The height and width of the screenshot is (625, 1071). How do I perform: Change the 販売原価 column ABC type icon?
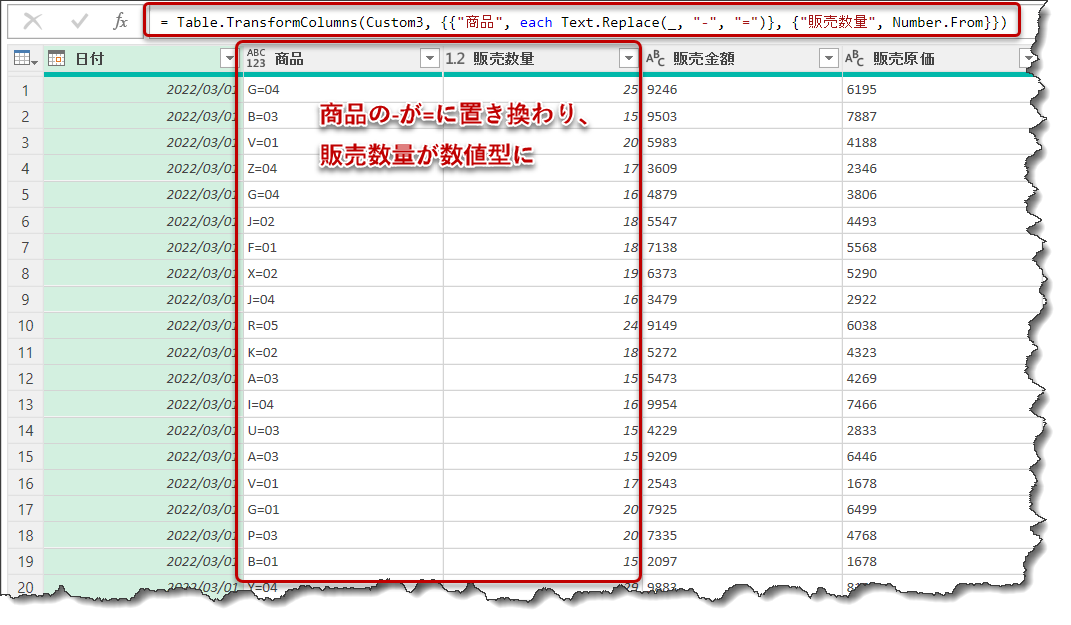[x=854, y=59]
